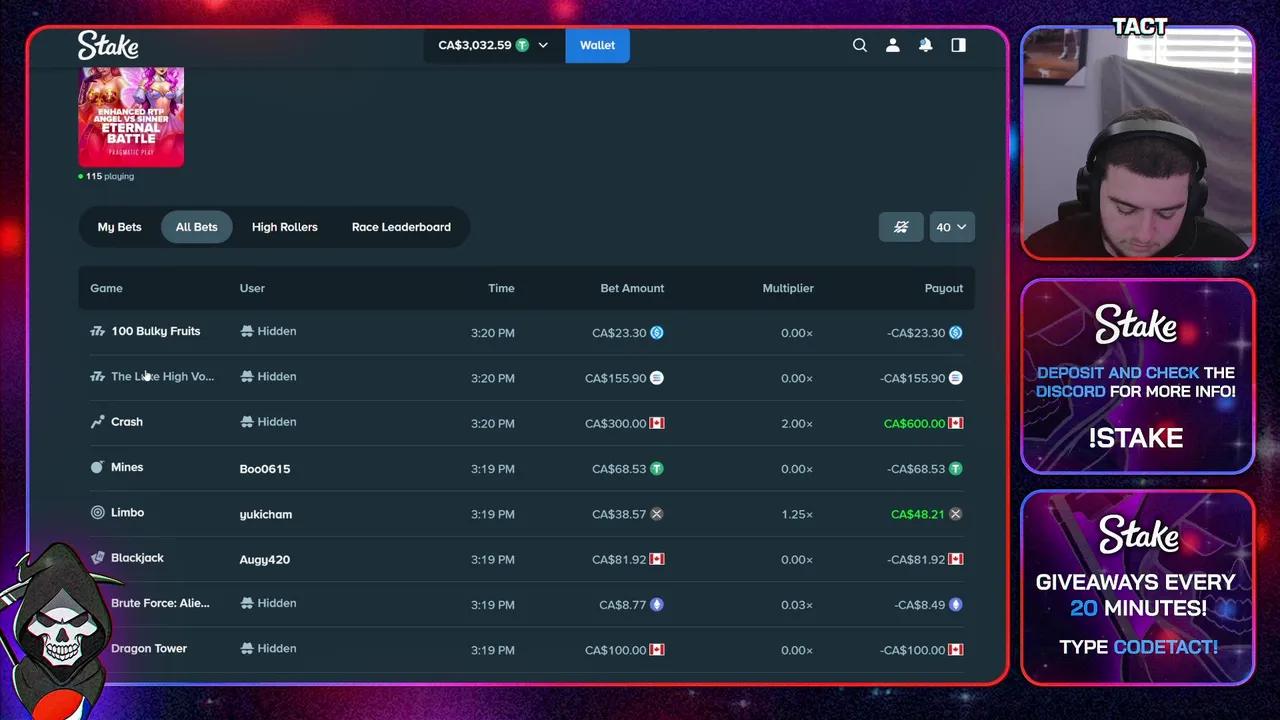The width and height of the screenshot is (1280, 720).
Task: Click the 0.03× multiplier value
Action: pyautogui.click(x=797, y=605)
